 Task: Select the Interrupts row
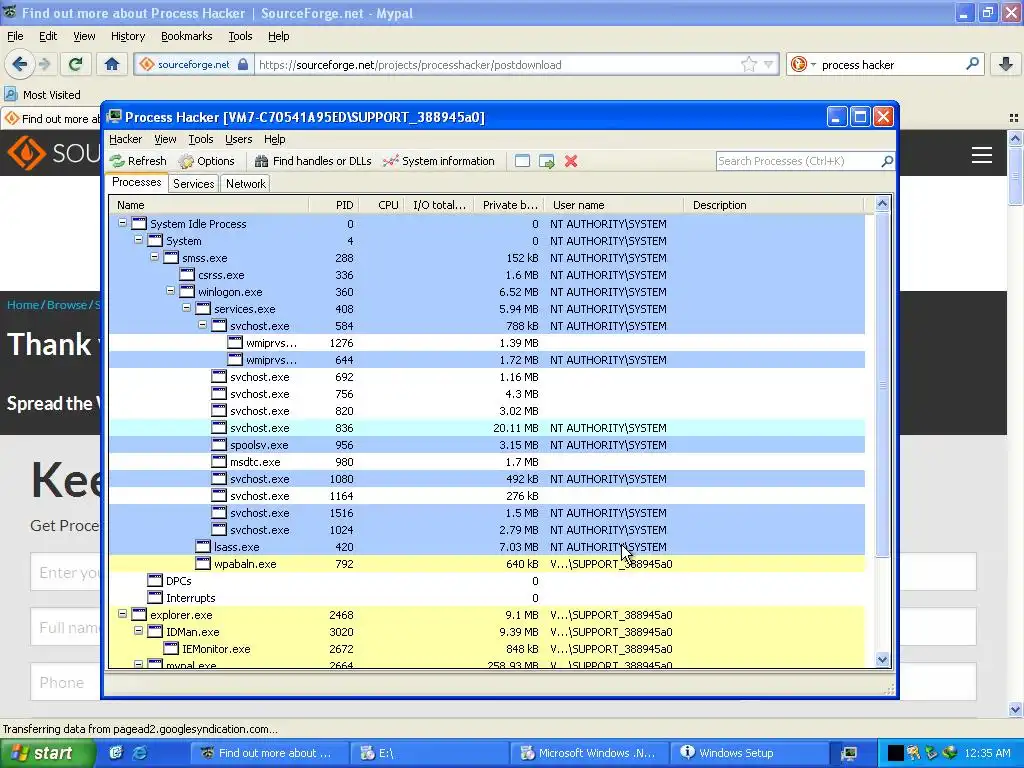pyautogui.click(x=487, y=598)
